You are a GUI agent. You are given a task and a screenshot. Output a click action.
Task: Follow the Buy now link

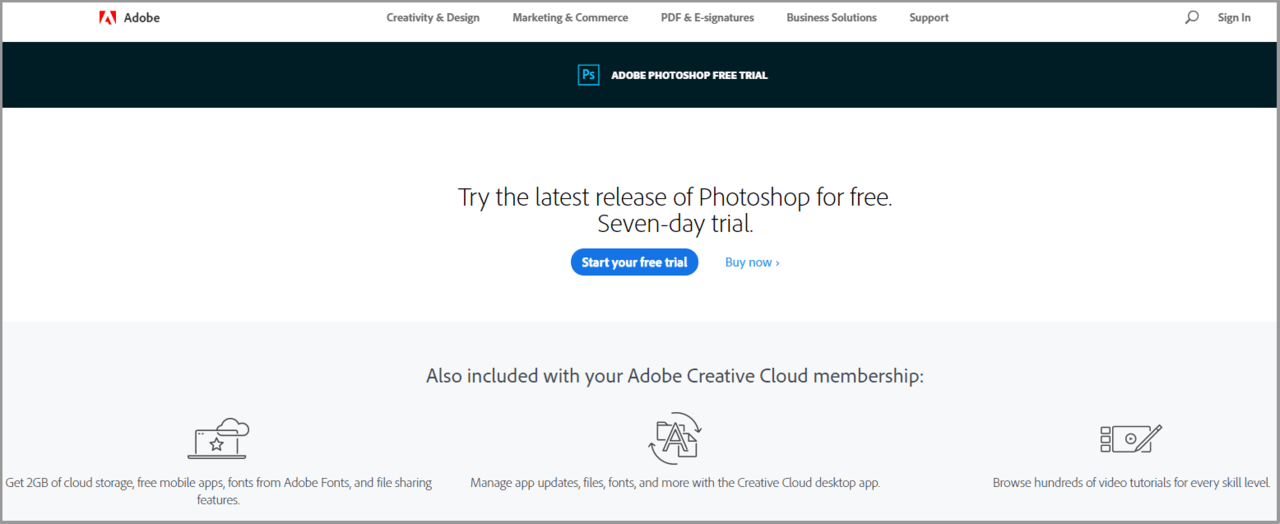pyautogui.click(x=752, y=262)
